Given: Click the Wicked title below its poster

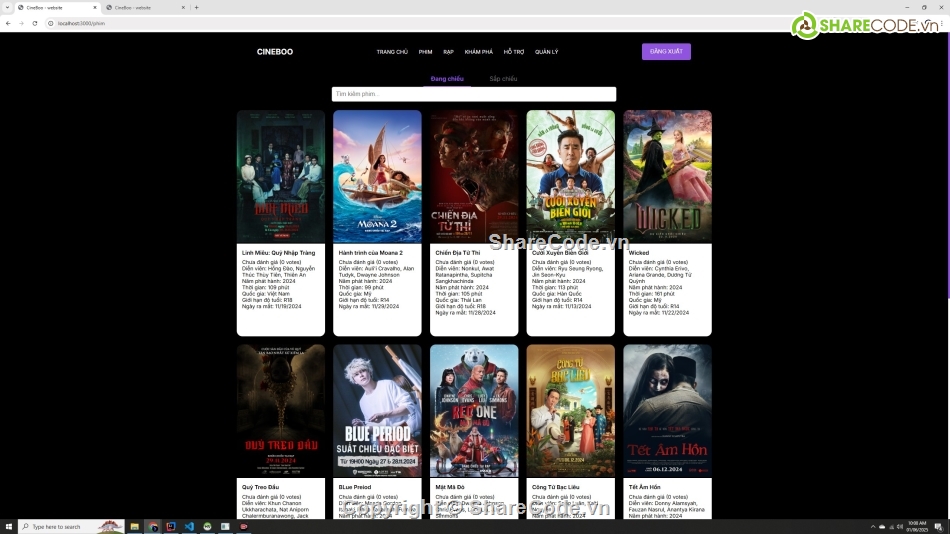Looking at the screenshot, I should pyautogui.click(x=639, y=253).
